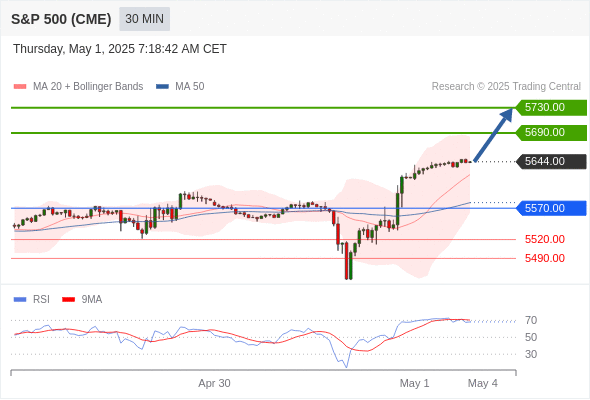Click the Apr 30 date axis label
590x400 pixels.
click(x=214, y=383)
